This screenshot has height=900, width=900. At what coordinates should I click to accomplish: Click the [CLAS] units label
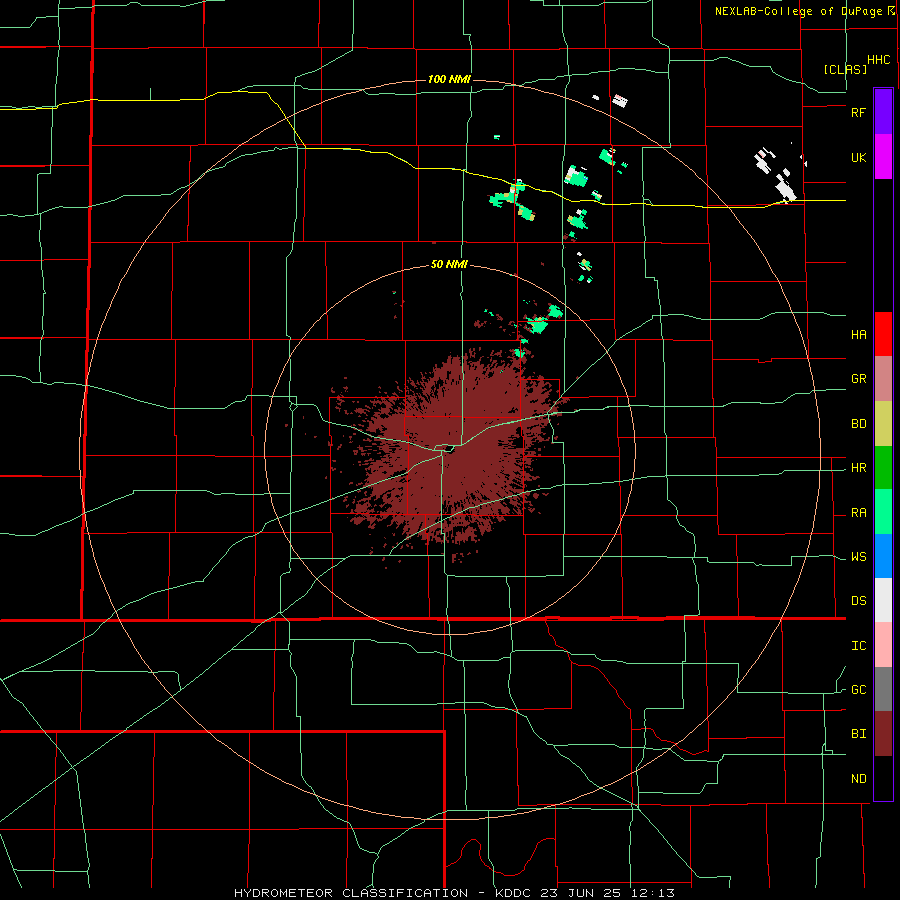(845, 69)
